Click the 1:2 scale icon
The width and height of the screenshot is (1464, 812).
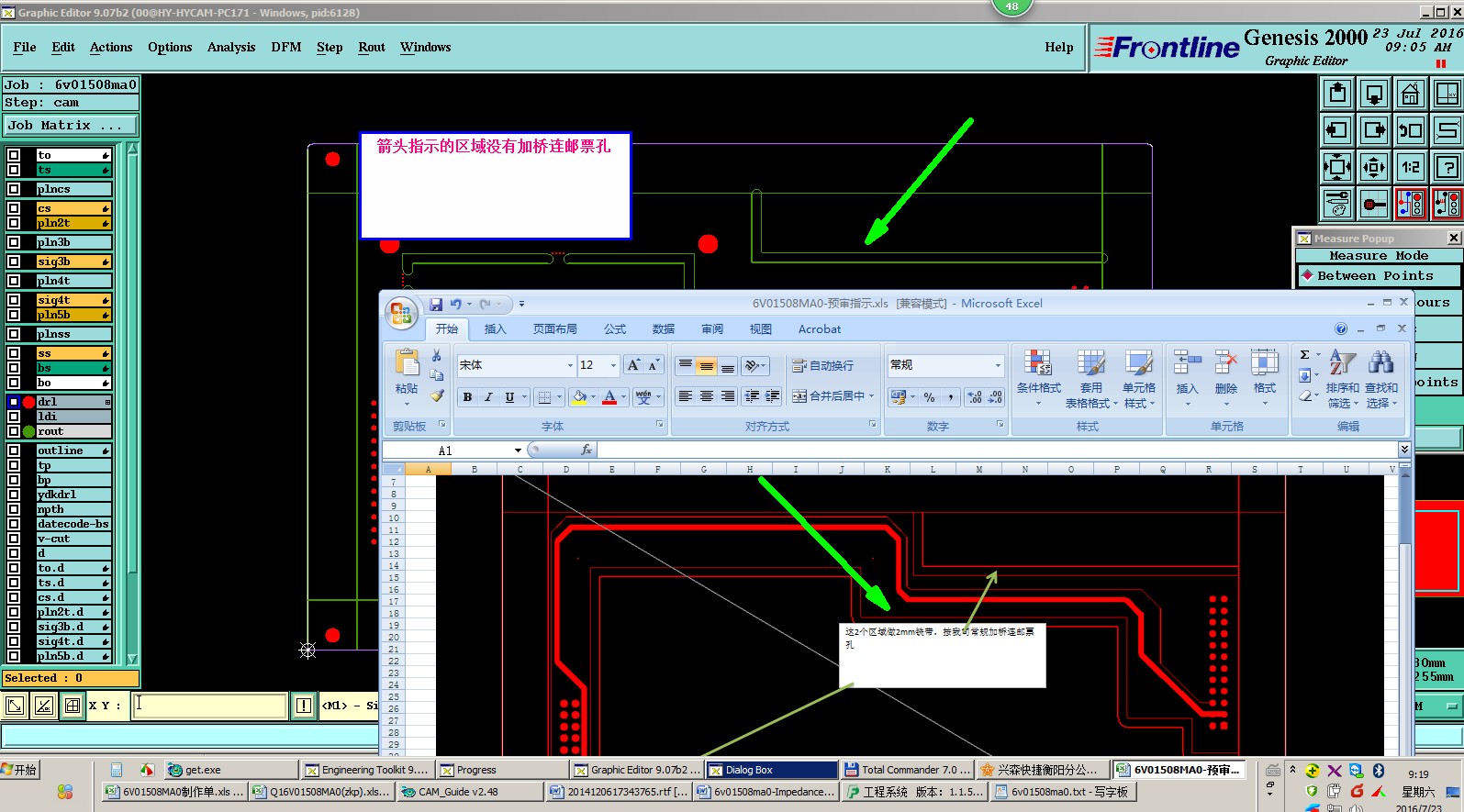(x=1411, y=167)
